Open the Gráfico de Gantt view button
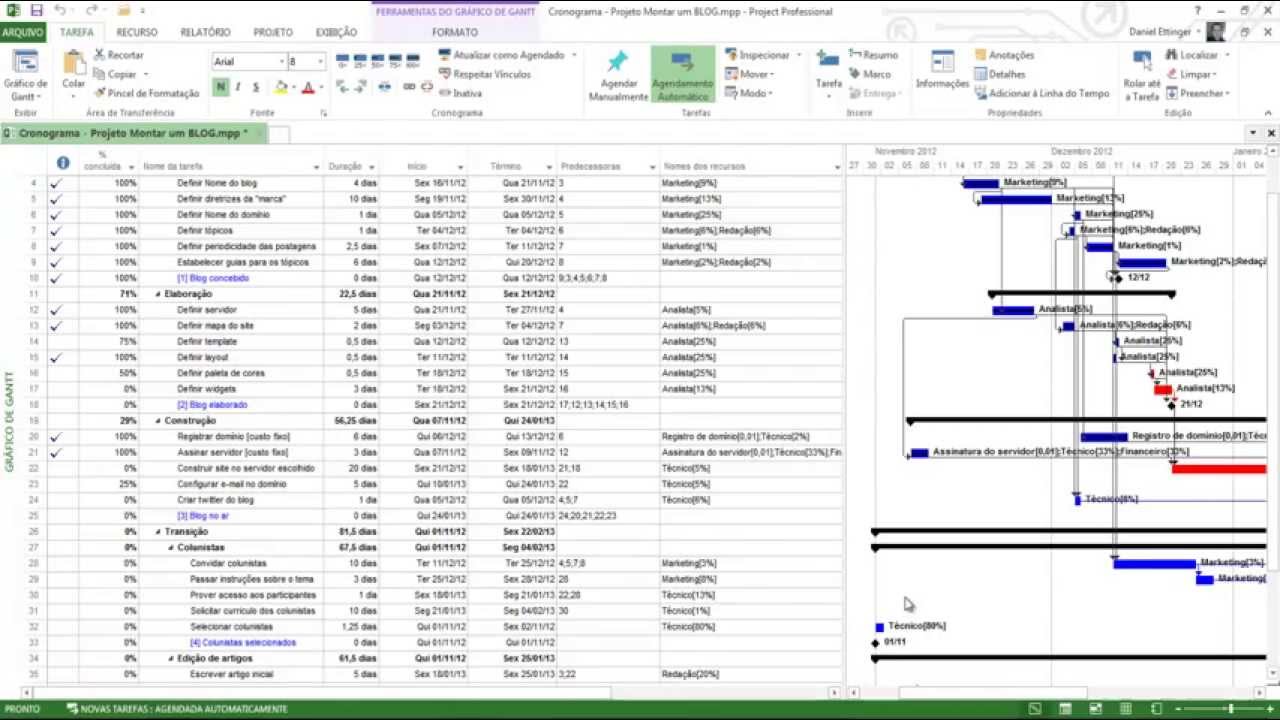This screenshot has height=720, width=1280. point(26,75)
